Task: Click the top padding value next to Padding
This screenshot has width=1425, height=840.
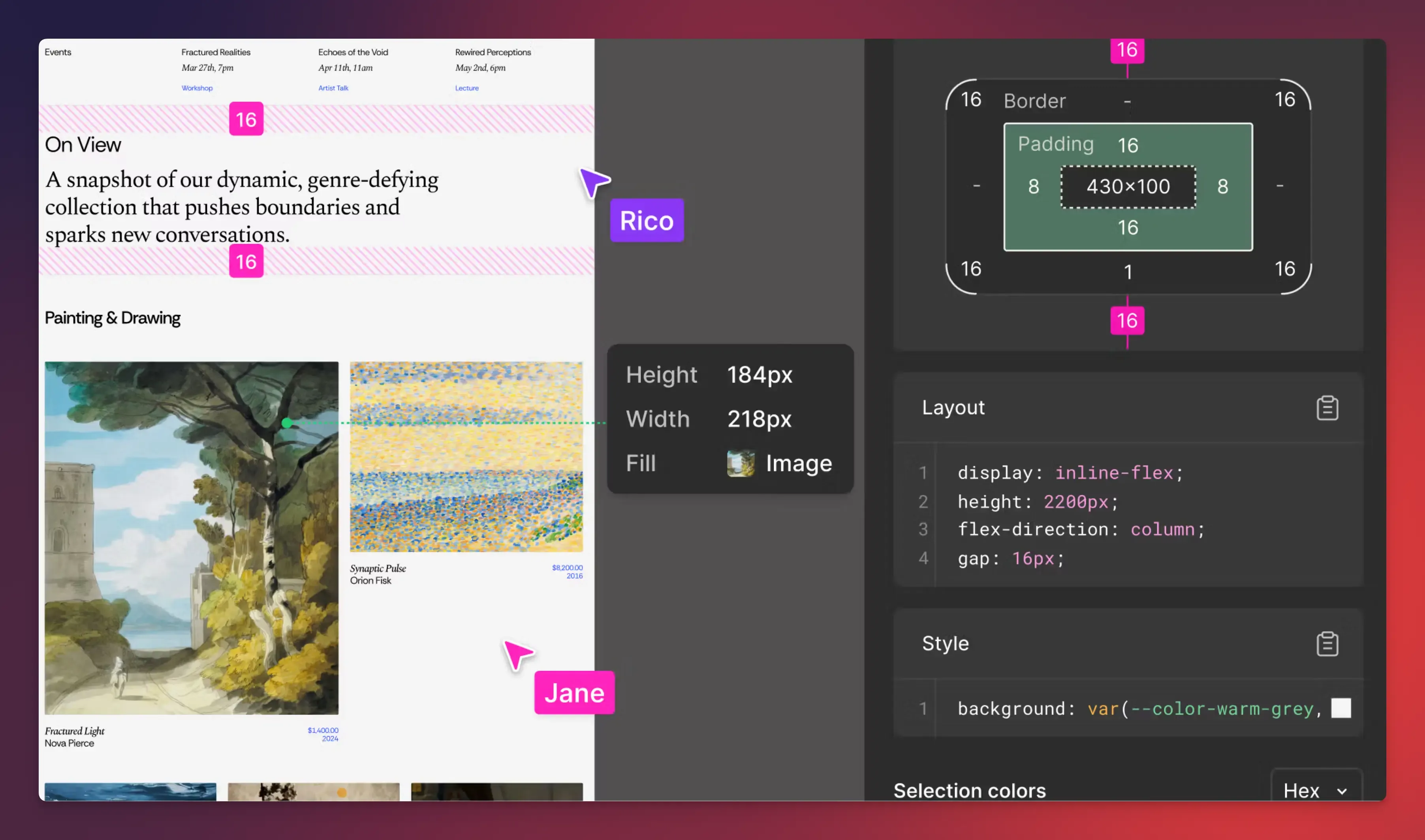Action: click(x=1128, y=146)
